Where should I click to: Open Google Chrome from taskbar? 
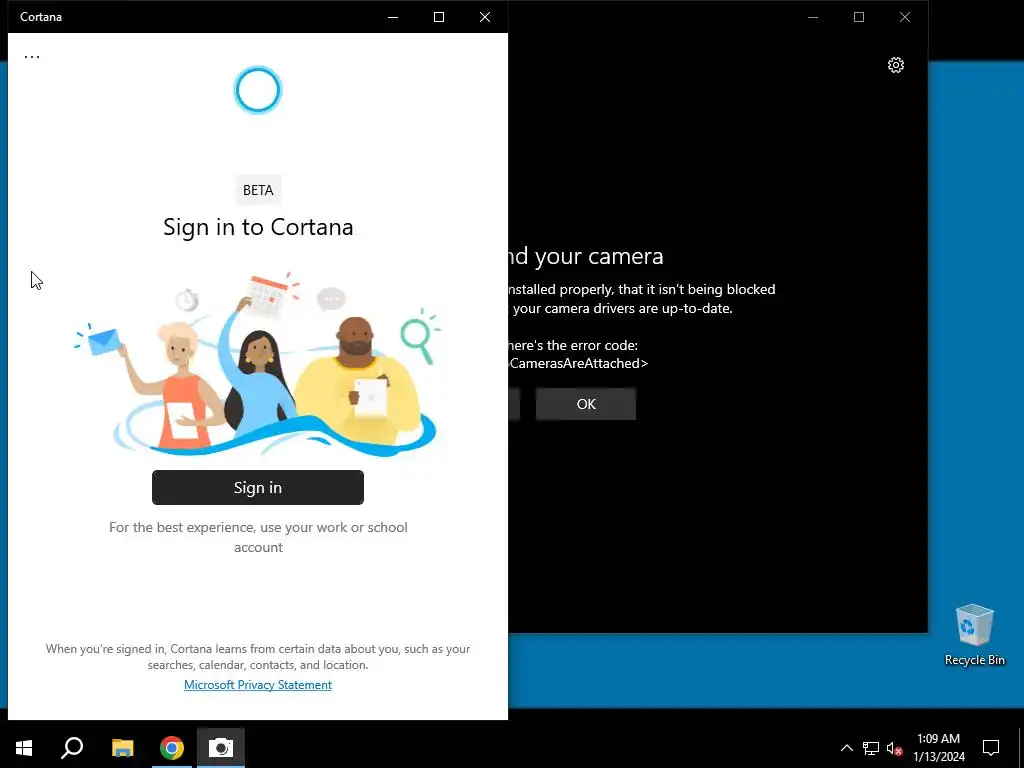coord(172,747)
